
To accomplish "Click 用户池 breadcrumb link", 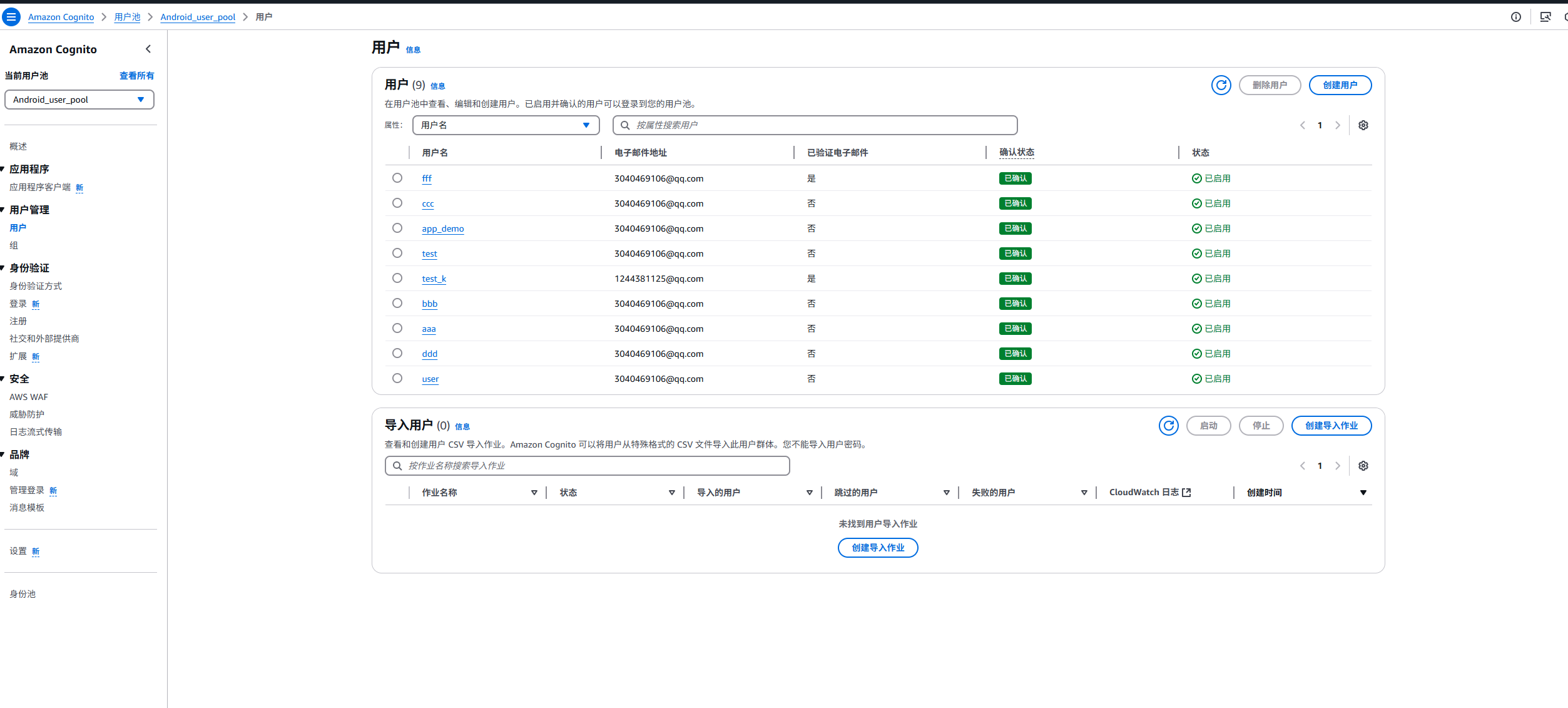I will click(x=127, y=17).
